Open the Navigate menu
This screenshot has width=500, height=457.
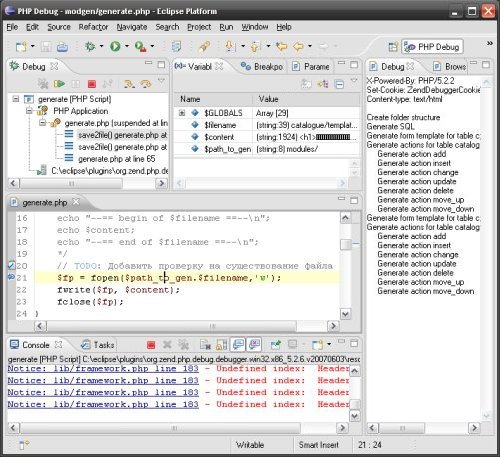tap(132, 27)
